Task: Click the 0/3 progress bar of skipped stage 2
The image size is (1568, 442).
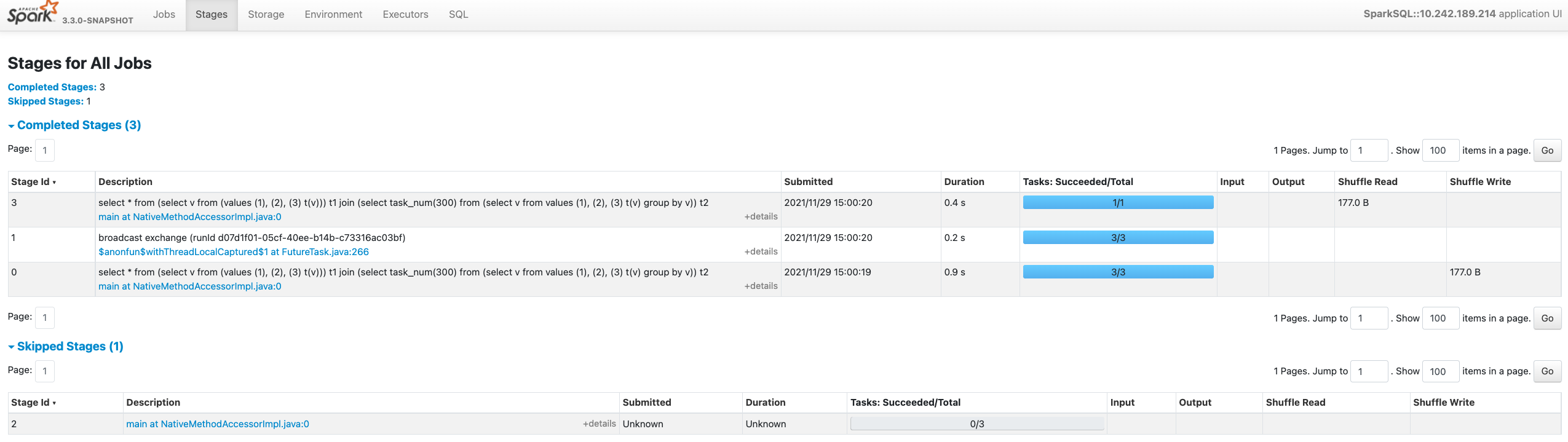Action: [x=977, y=424]
